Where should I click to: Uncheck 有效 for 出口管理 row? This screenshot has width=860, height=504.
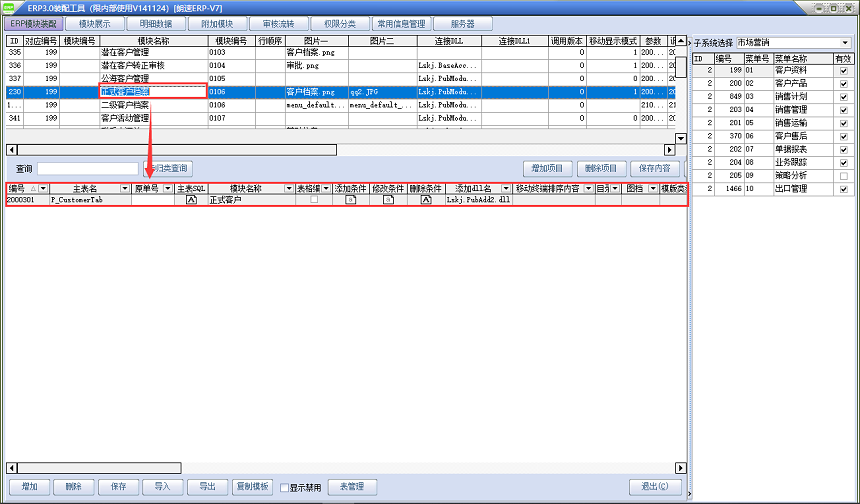click(x=844, y=188)
